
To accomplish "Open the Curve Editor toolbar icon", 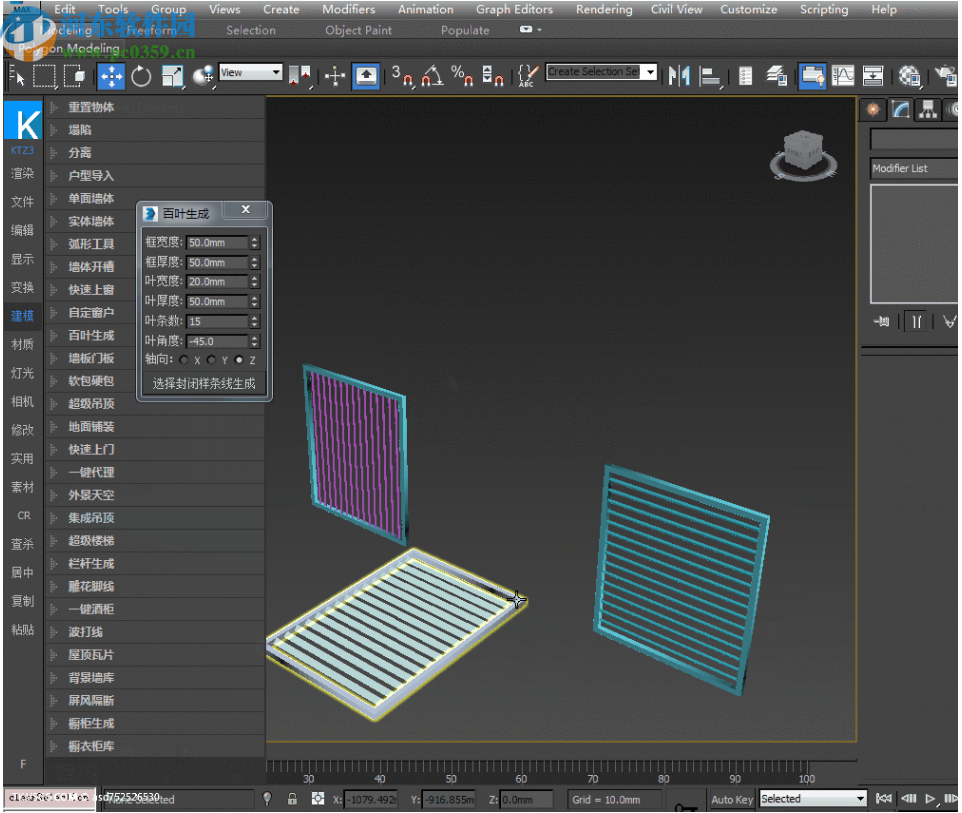I will click(843, 75).
